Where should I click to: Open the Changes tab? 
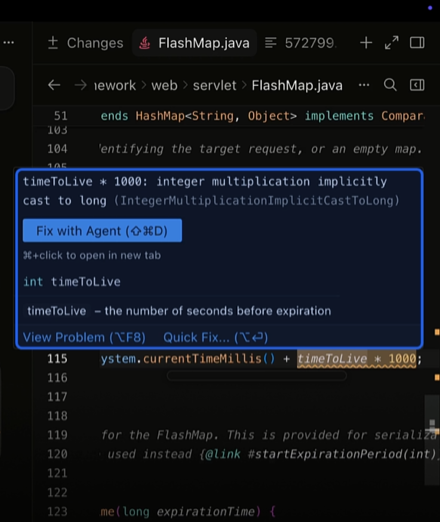(85, 43)
